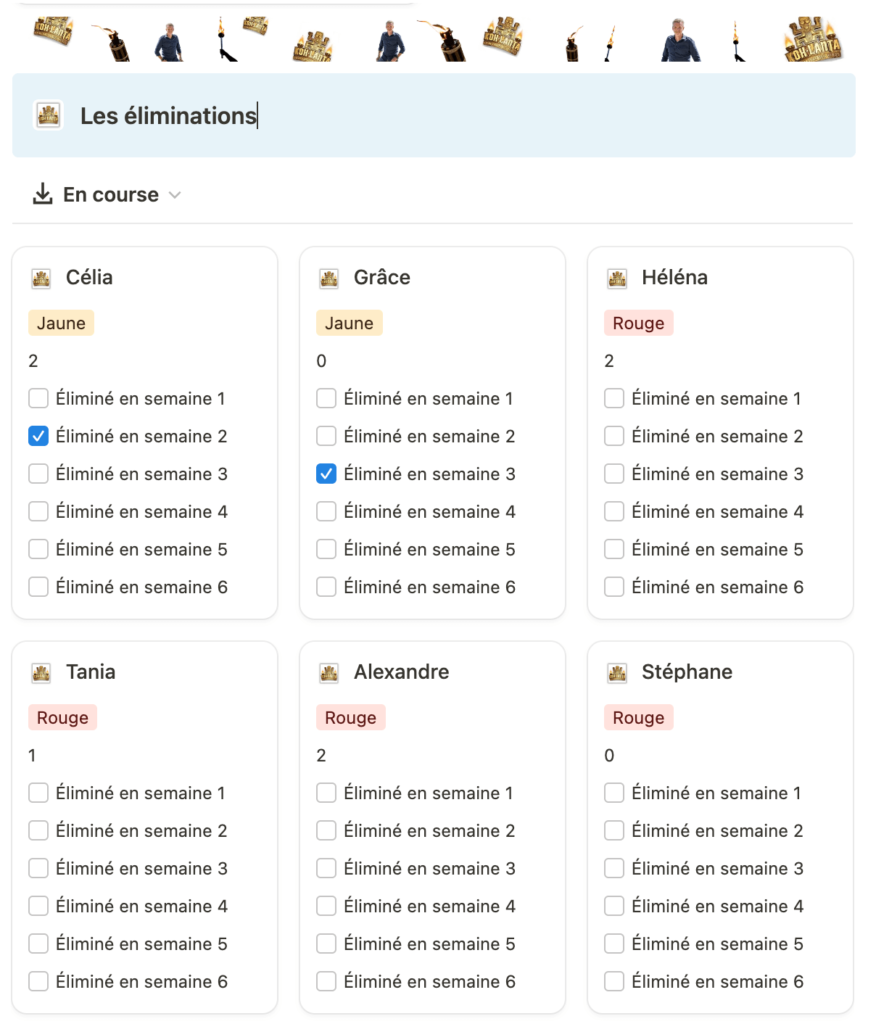Expand the En course view chevron
Screen dimensions: 876x1024
tap(174, 195)
